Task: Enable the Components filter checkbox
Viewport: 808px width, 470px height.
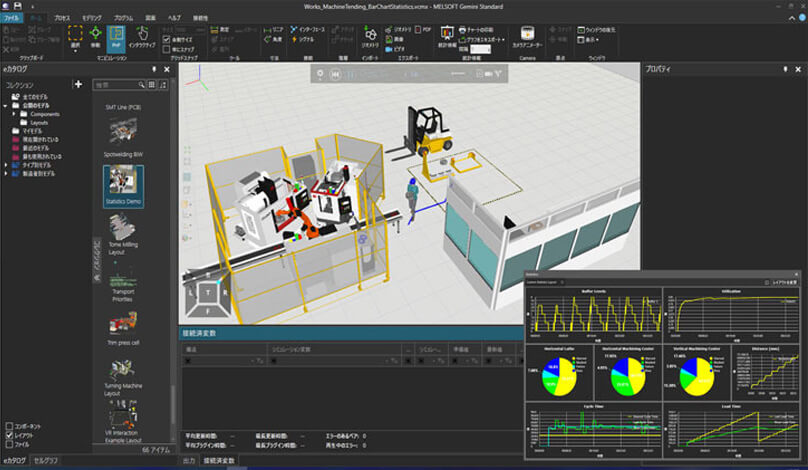Action: (x=10, y=426)
